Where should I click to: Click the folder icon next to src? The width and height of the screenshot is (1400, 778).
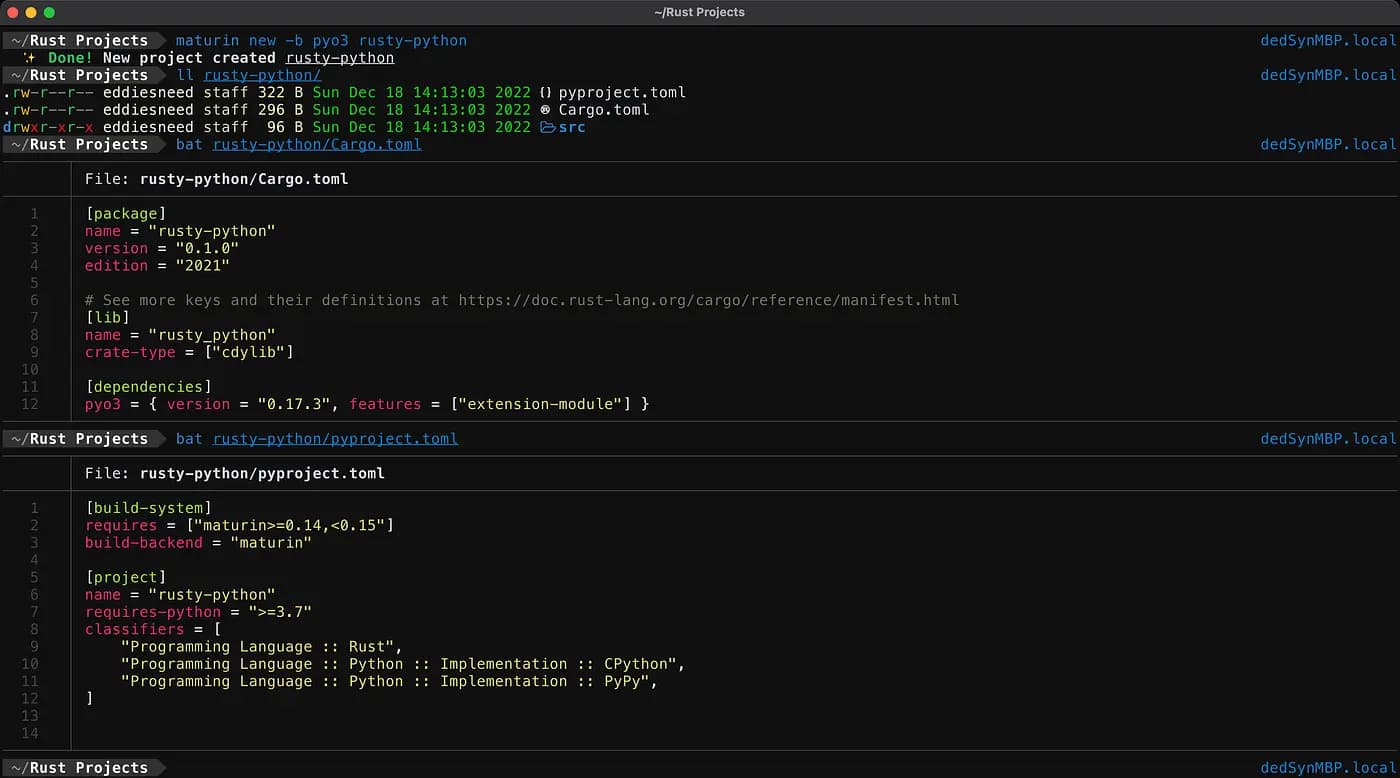coord(547,127)
